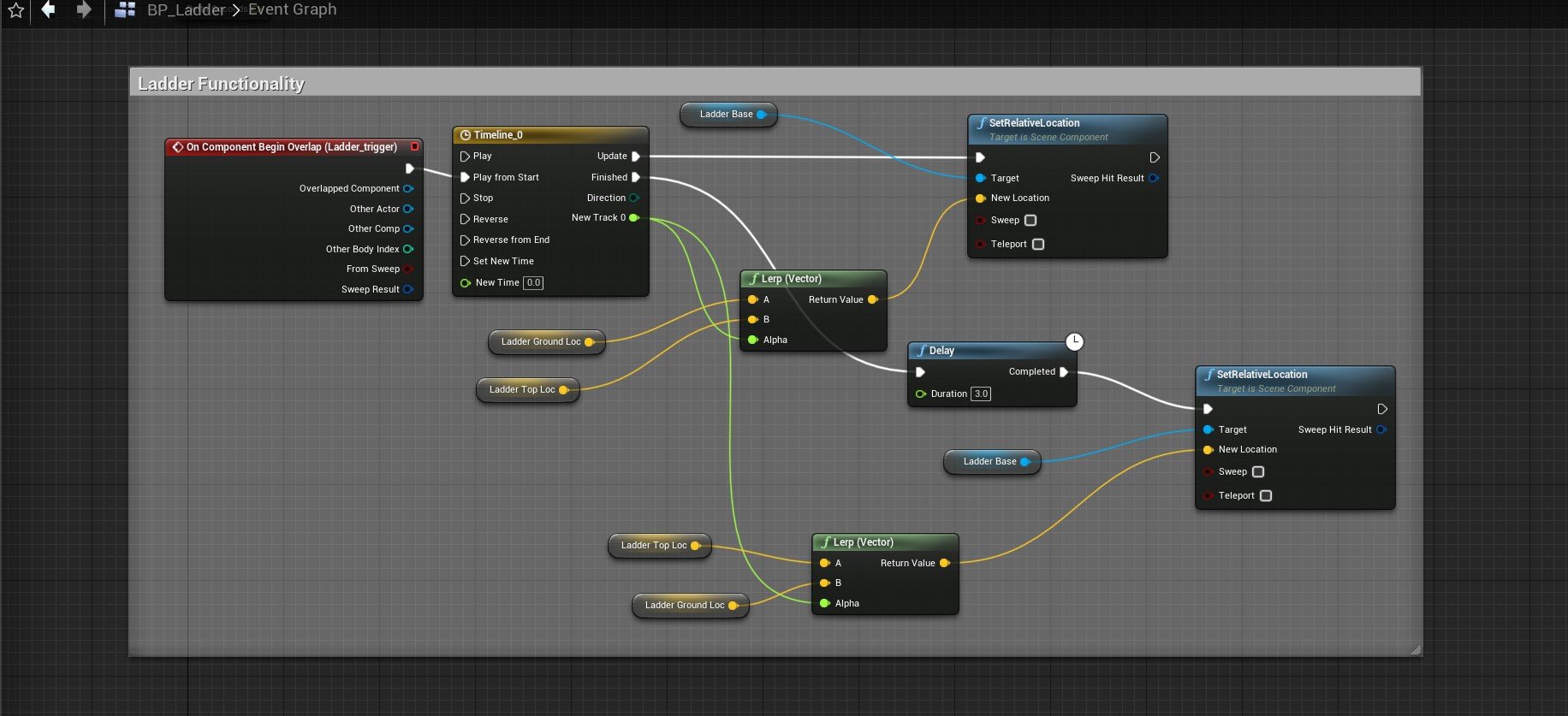
Task: Click the comment box resize handle corner
Action: [x=1416, y=650]
